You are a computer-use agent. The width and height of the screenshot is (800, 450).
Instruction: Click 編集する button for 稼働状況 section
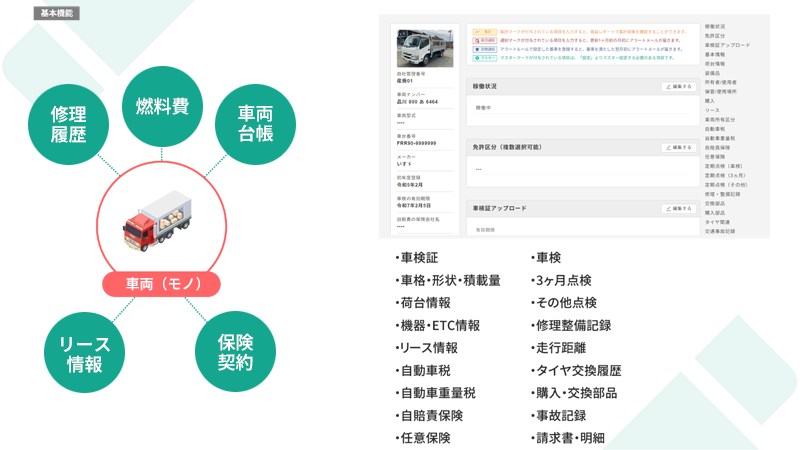click(x=679, y=87)
